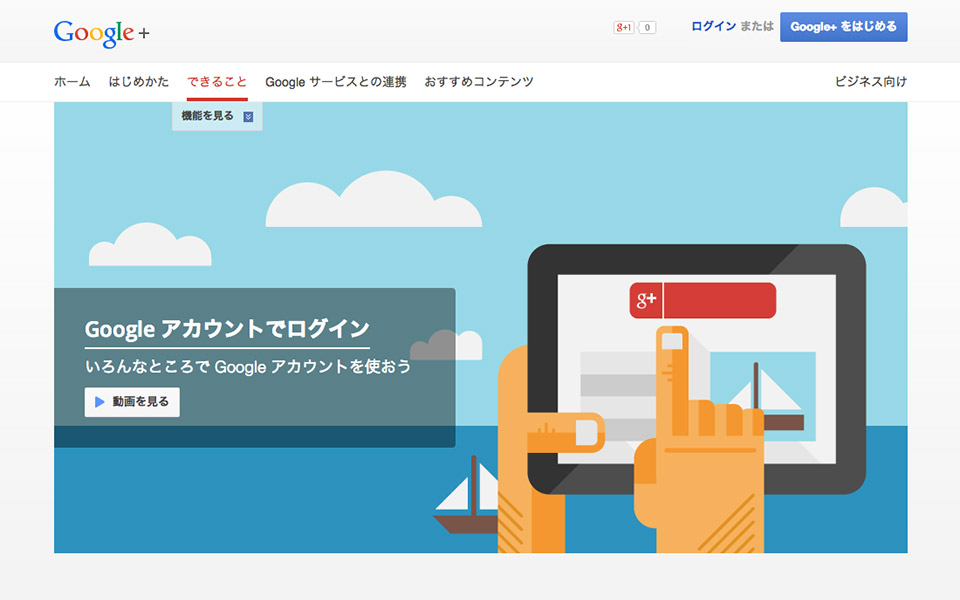960x600 pixels.
Task: Click the Google アカウントでログイン heading
Action: (227, 329)
